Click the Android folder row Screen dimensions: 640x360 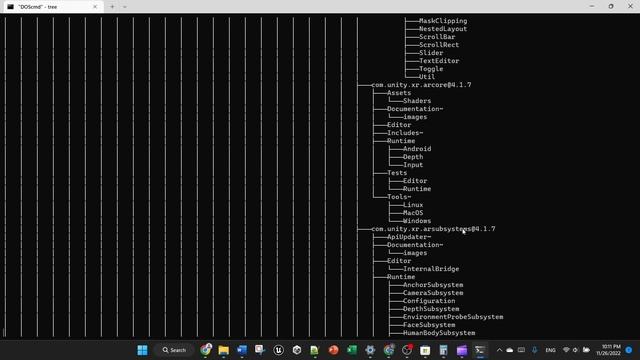pyautogui.click(x=417, y=149)
